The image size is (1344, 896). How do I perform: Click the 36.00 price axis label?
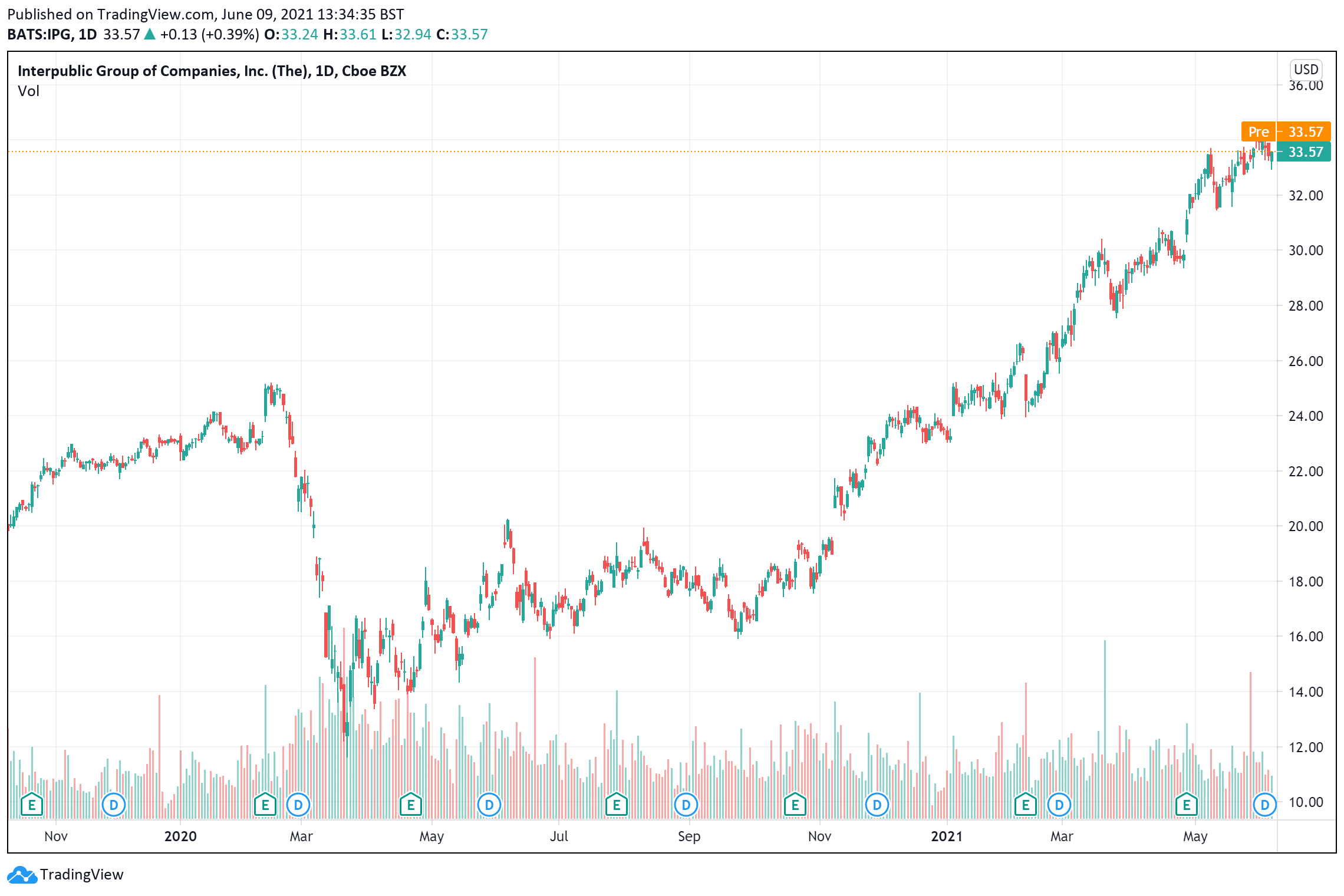[1306, 85]
